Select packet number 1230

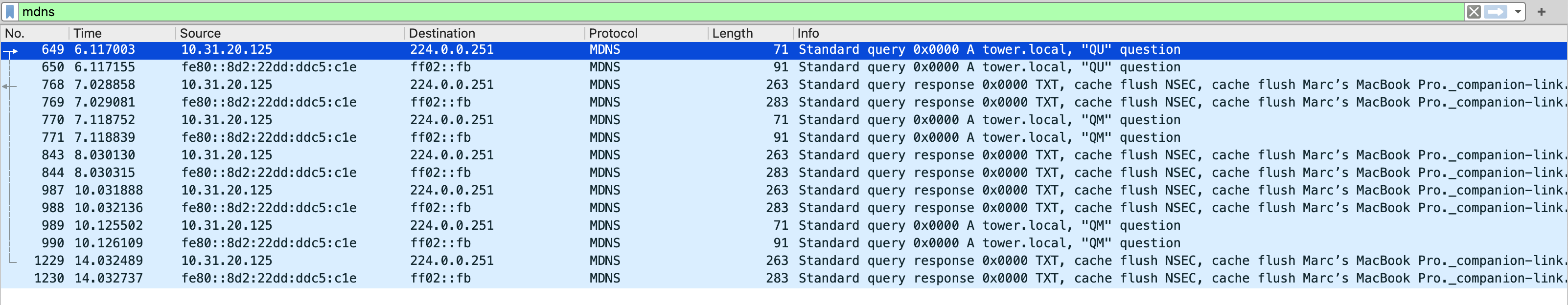coord(784,279)
